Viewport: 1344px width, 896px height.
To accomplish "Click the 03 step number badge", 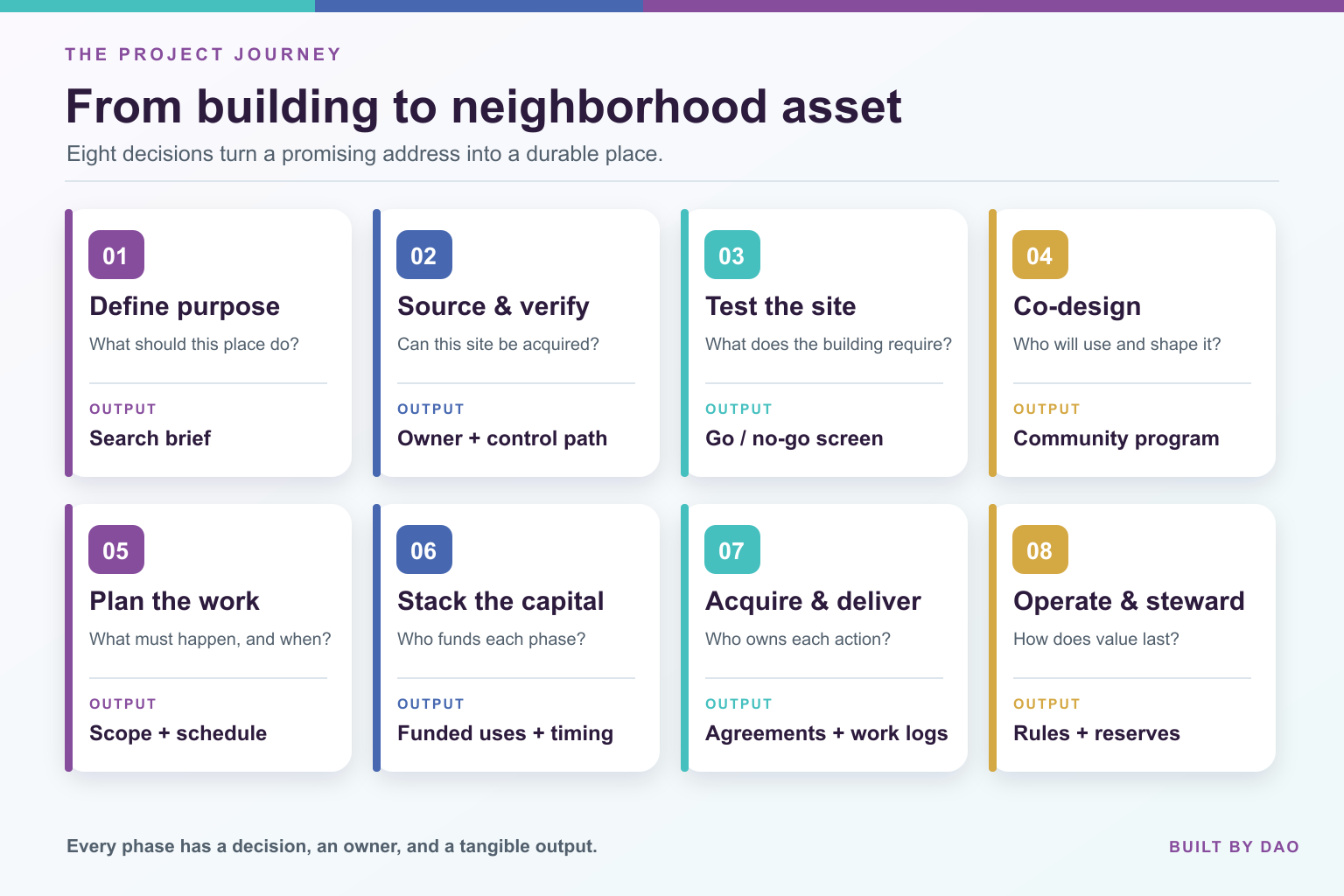I will 732,255.
